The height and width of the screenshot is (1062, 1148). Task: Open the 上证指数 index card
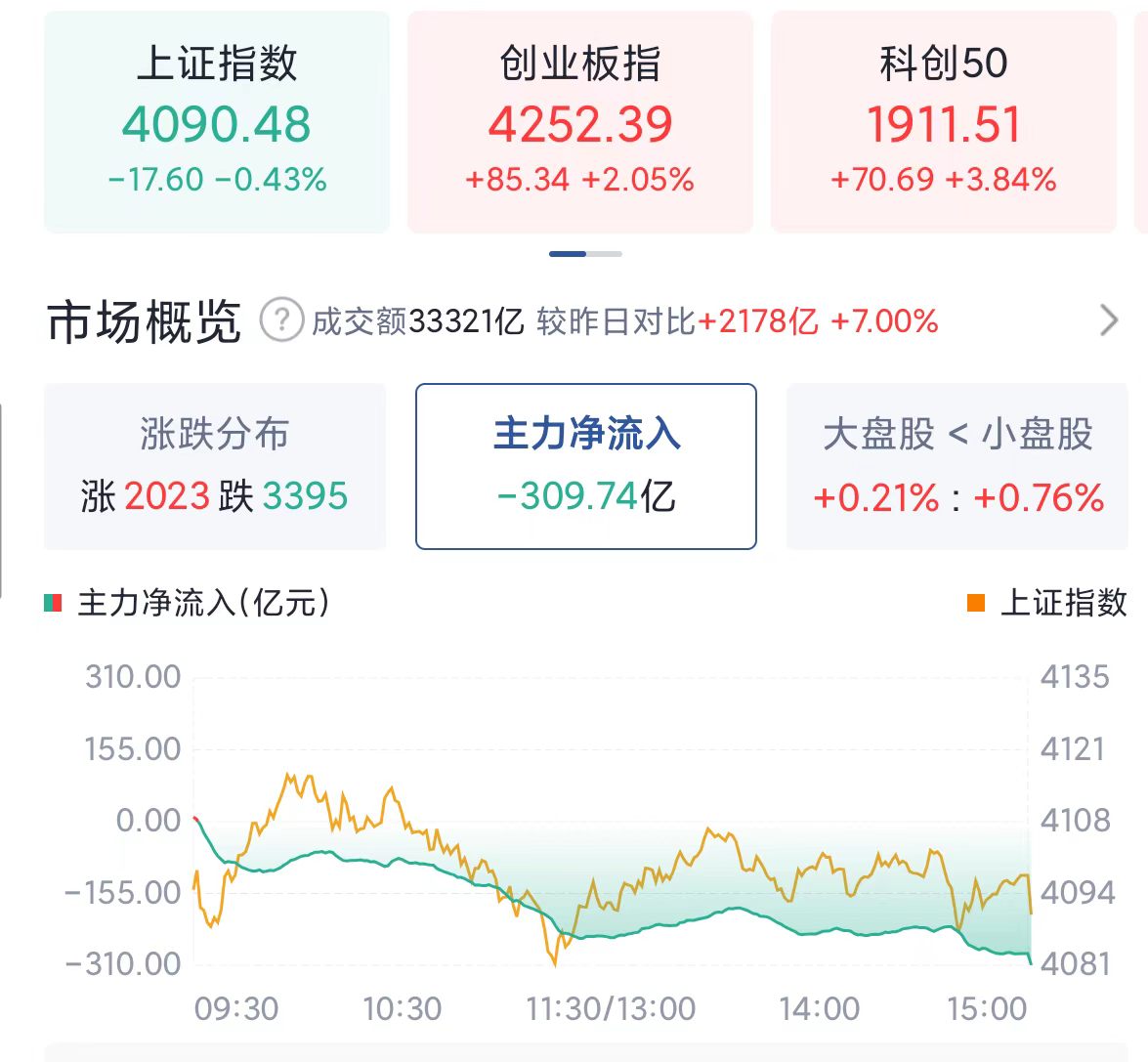pyautogui.click(x=217, y=121)
